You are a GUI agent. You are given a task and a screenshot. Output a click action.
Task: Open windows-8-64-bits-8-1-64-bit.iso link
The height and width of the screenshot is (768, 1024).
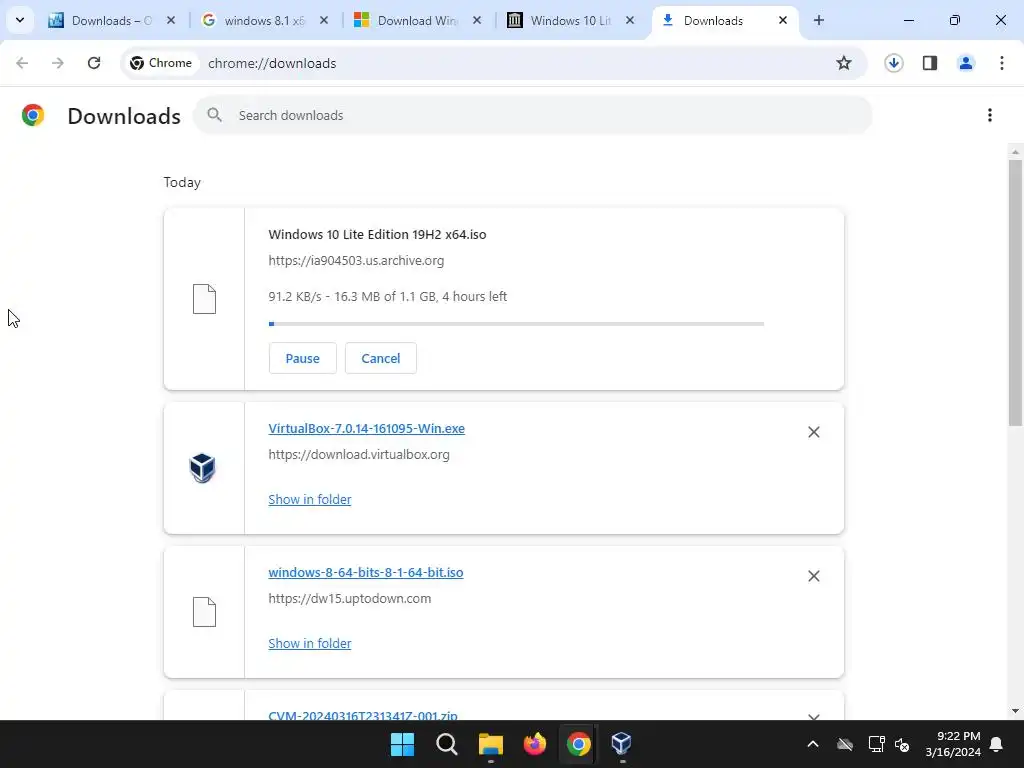(x=366, y=572)
